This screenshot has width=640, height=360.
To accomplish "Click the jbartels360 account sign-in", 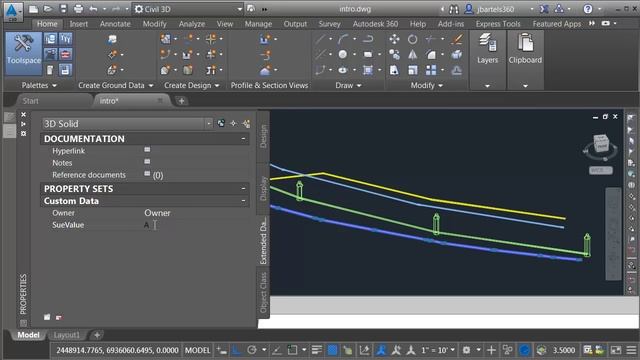I will [x=495, y=9].
